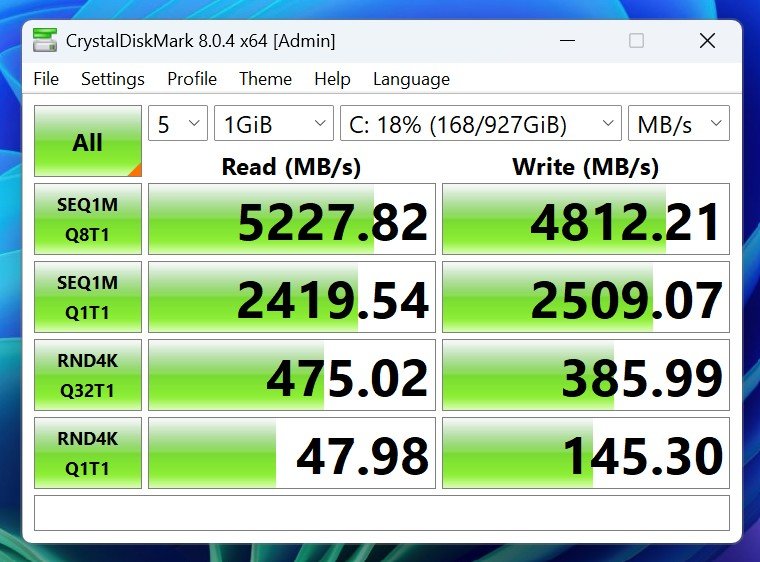This screenshot has height=562, width=760.
Task: Open the Help menu
Action: point(332,79)
